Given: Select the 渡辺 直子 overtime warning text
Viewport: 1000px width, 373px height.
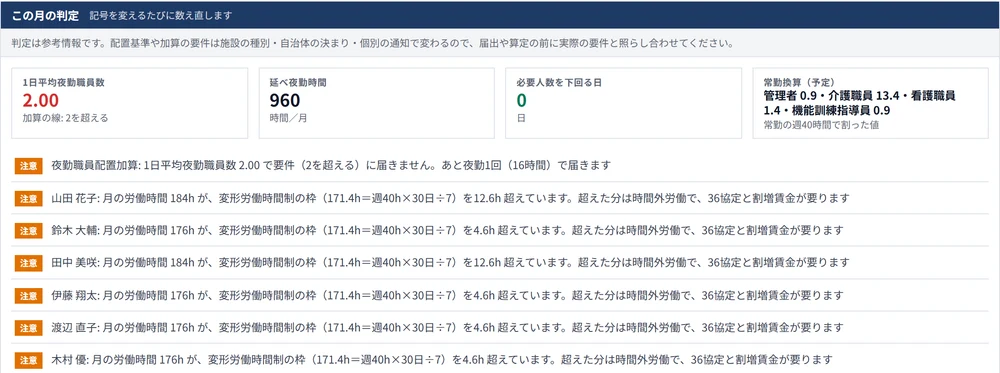Looking at the screenshot, I should click(447, 328).
